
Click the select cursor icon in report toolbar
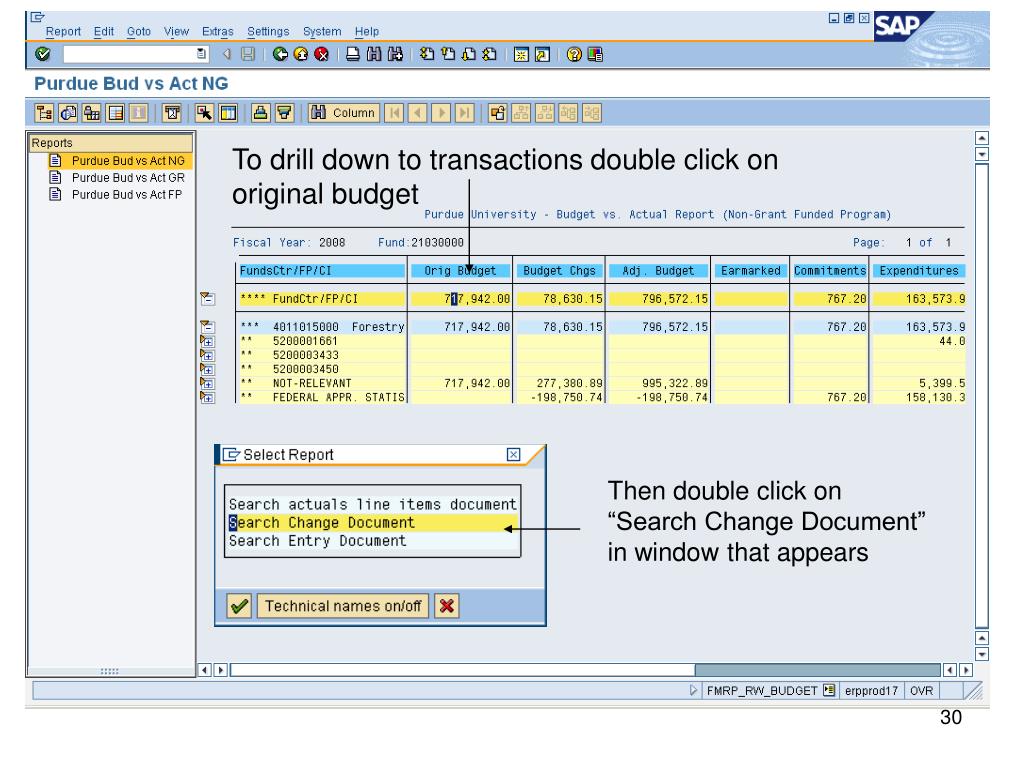click(x=204, y=113)
